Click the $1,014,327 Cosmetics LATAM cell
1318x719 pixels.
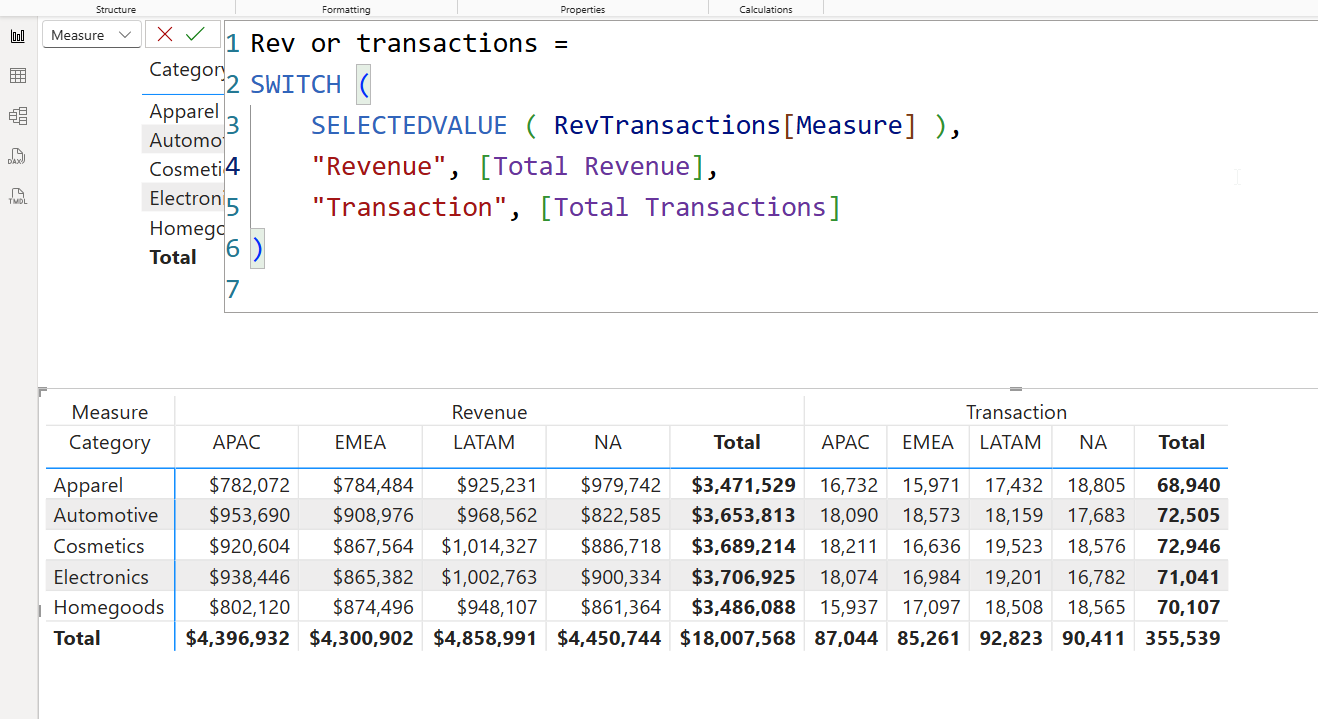pos(488,546)
